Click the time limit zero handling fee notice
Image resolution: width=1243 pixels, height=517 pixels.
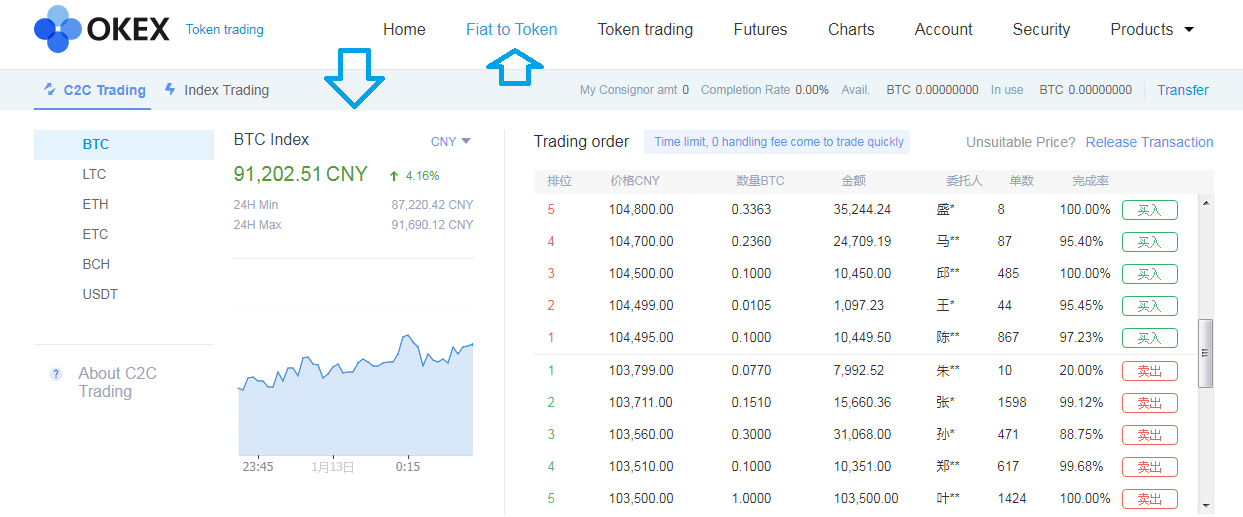click(778, 142)
